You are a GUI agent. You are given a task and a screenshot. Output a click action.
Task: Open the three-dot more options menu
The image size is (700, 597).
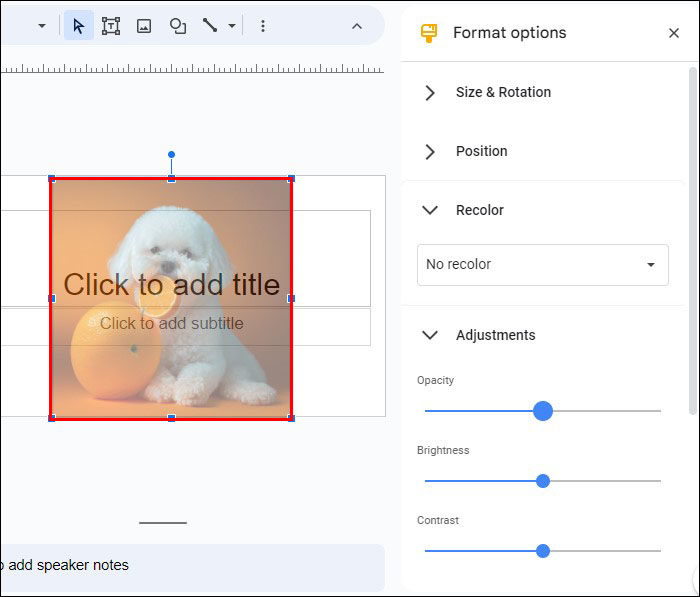[263, 26]
